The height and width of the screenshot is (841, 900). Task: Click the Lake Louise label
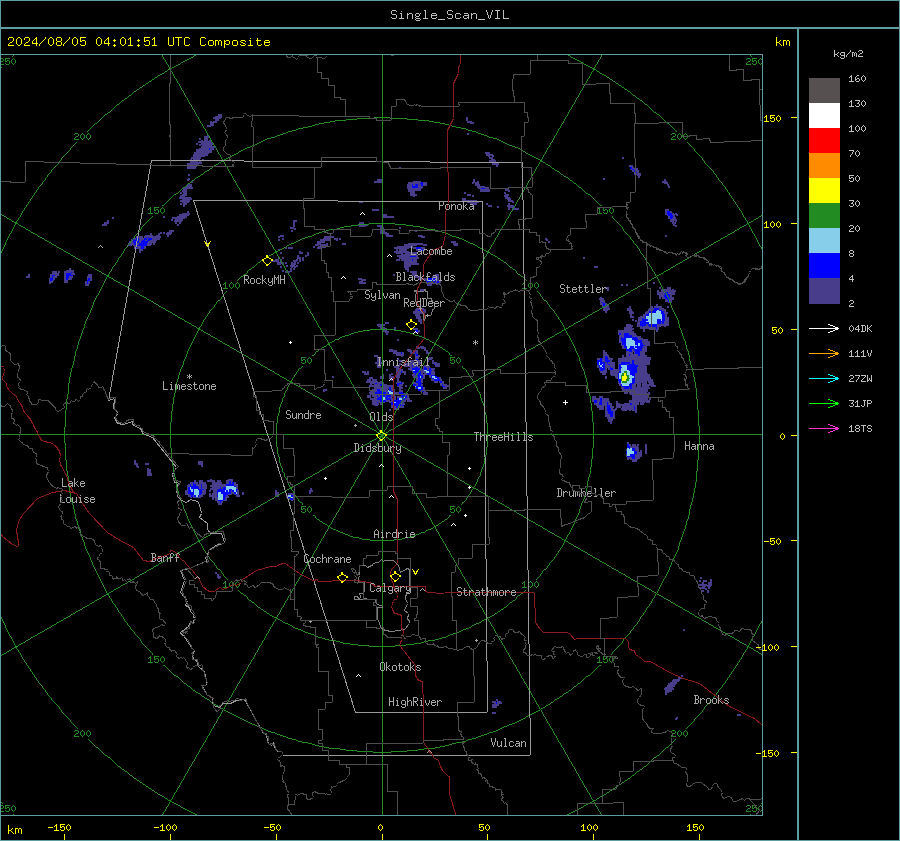[x=77, y=491]
